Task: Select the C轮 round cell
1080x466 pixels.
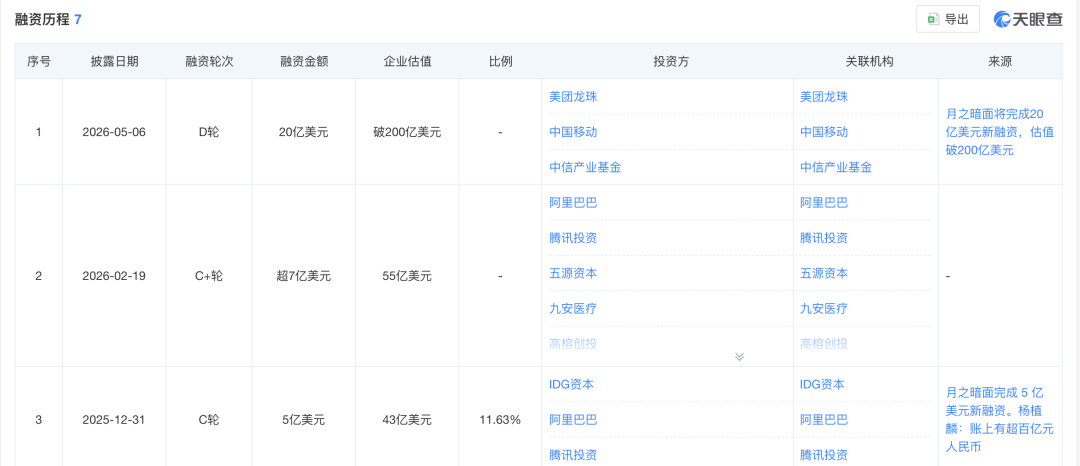Action: (209, 419)
